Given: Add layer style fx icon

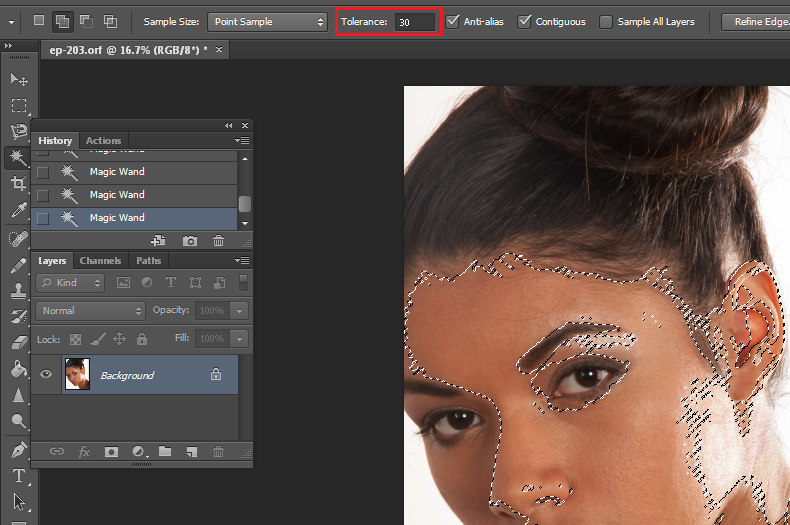Looking at the screenshot, I should pos(85,452).
